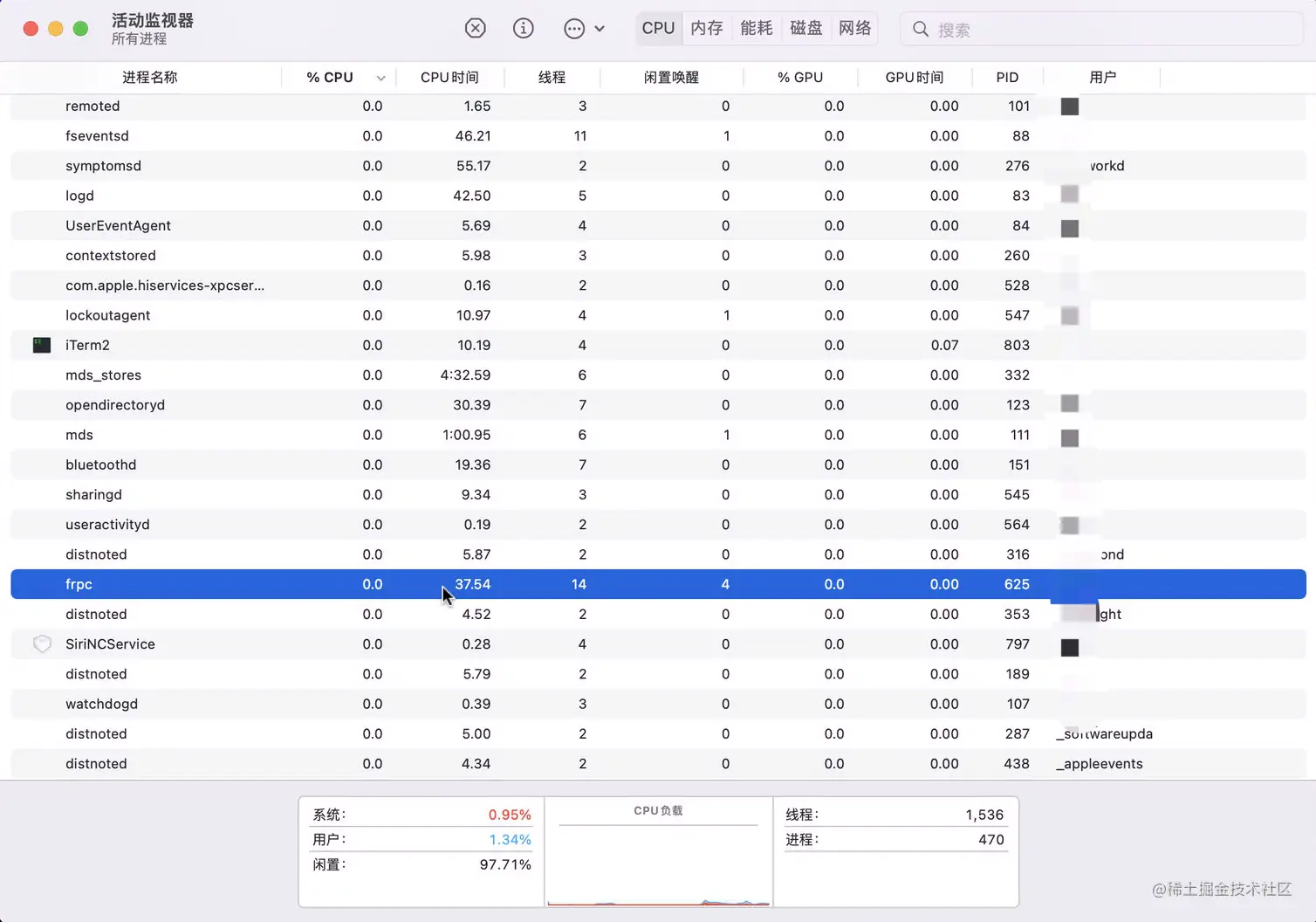Sort by the 用户 column header
This screenshot has width=1316, height=922.
(1102, 78)
